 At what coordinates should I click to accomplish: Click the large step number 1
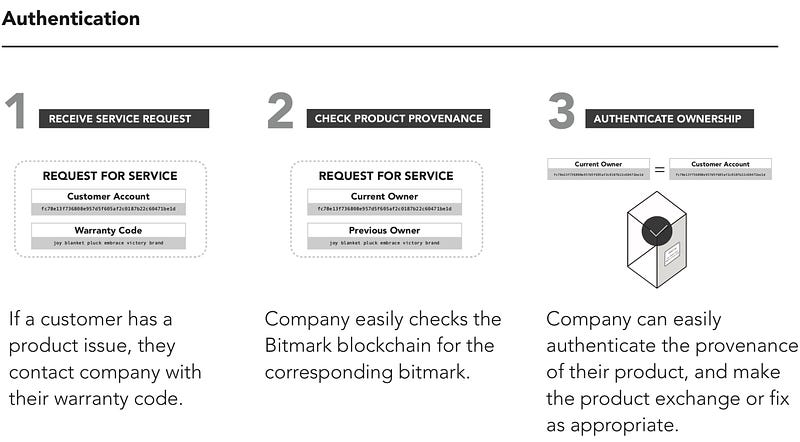tap(17, 110)
